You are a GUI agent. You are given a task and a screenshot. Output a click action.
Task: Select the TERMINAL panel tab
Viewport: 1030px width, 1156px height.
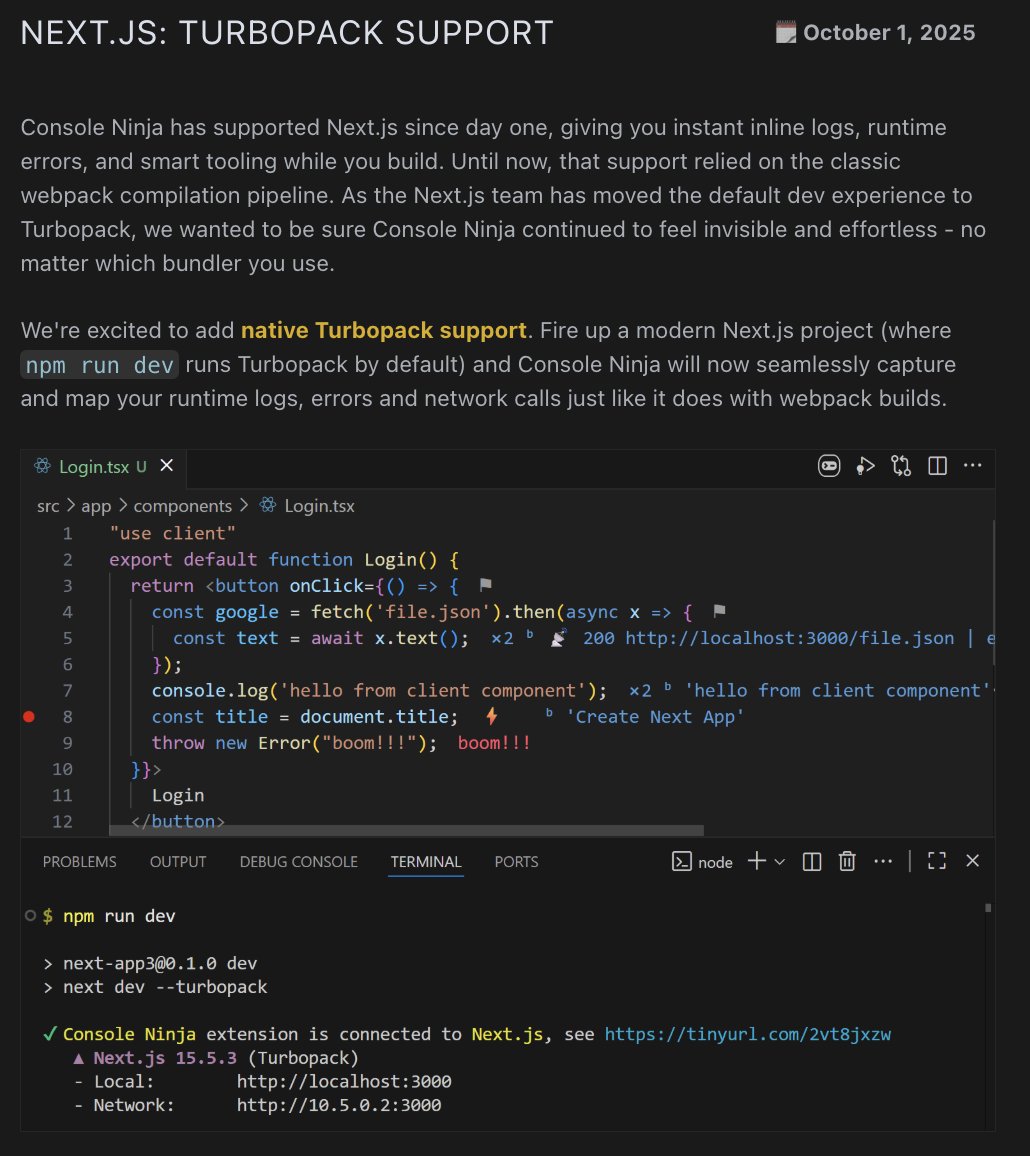[x=425, y=861]
